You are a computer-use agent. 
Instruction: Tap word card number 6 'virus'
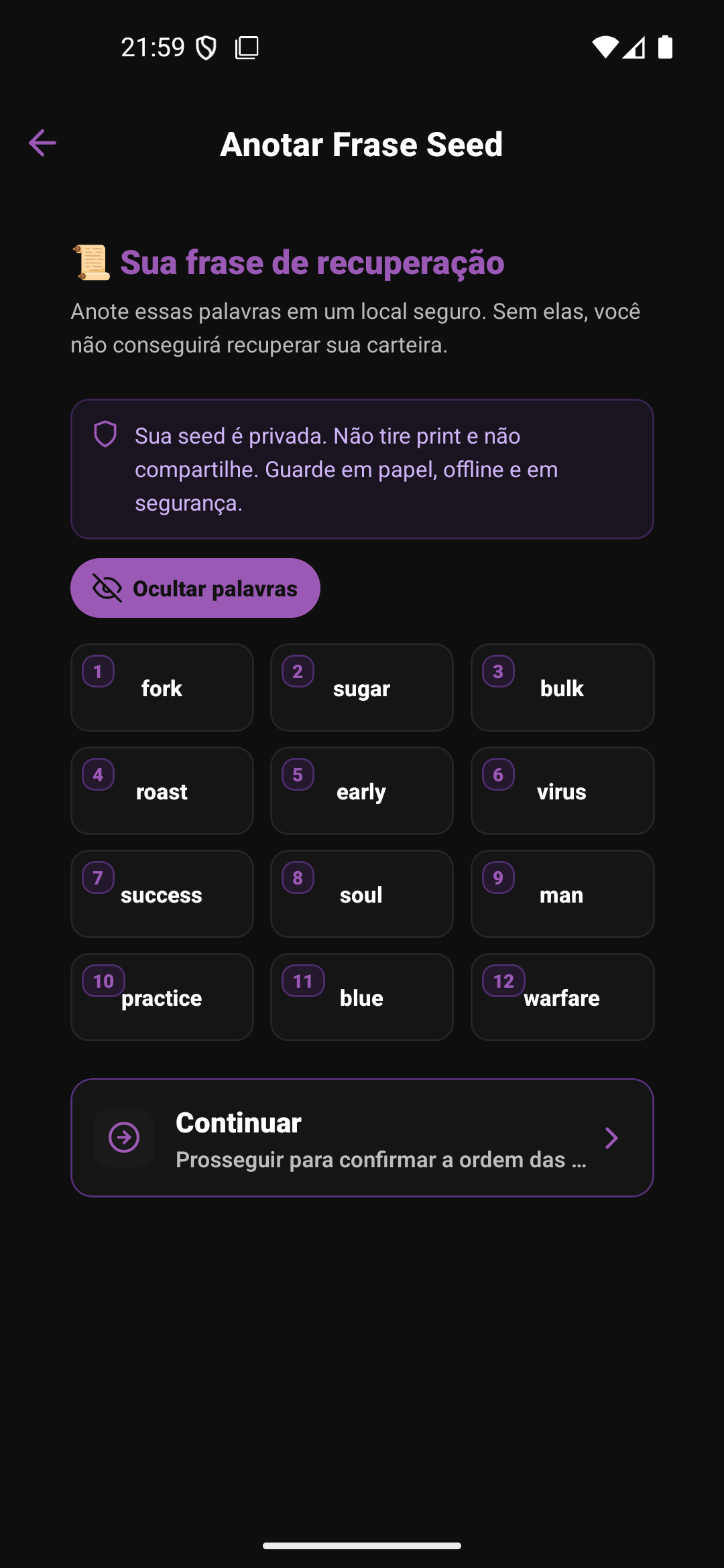click(562, 791)
